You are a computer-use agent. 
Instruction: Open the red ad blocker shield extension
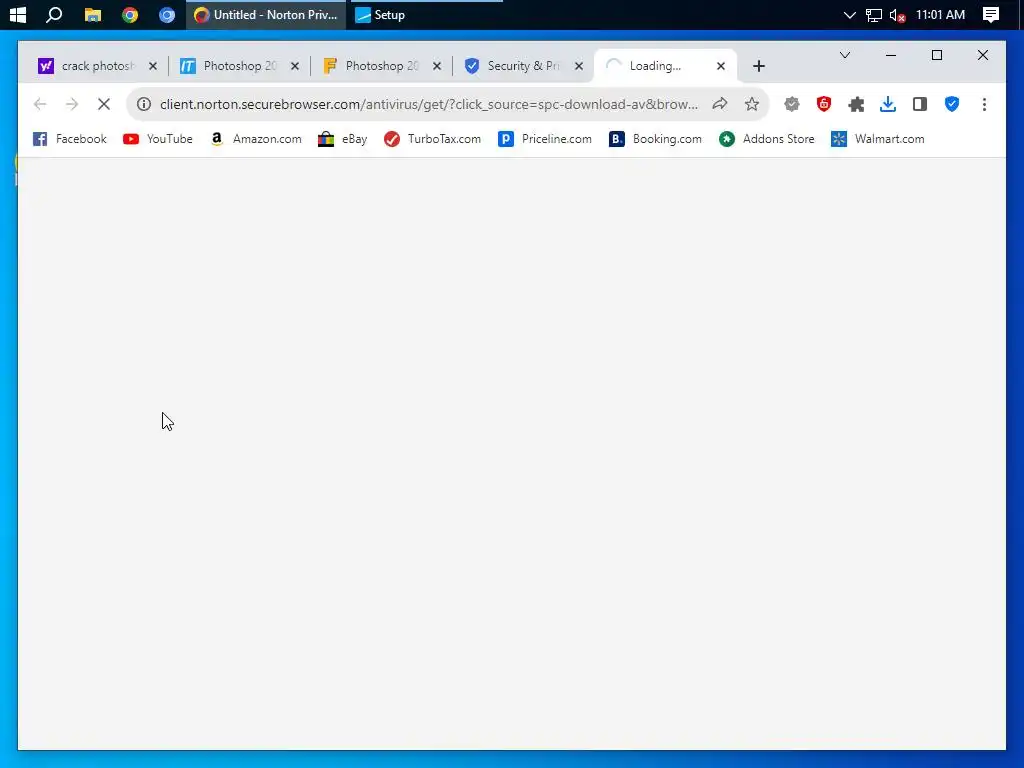point(824,104)
